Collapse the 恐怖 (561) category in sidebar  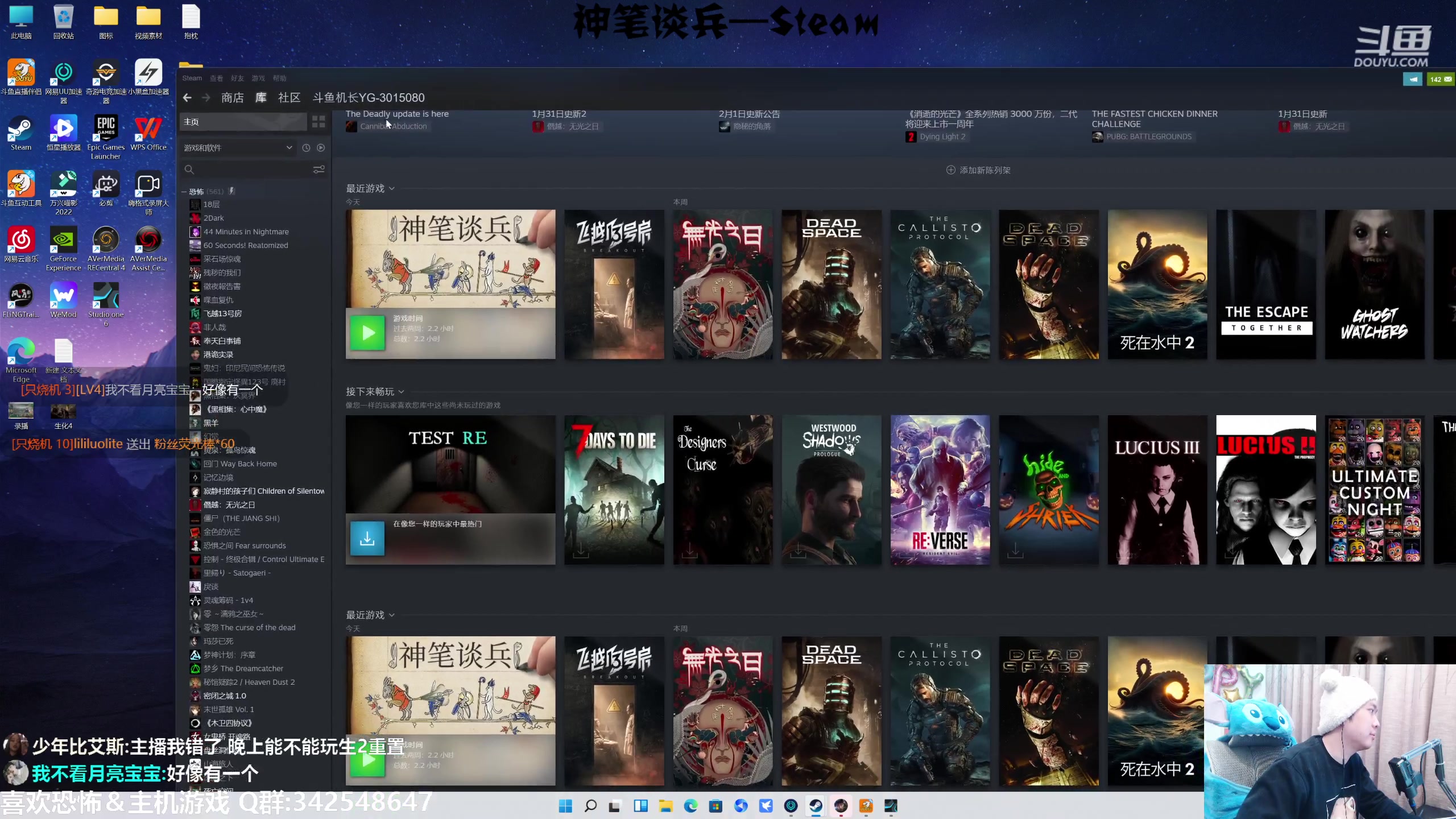click(184, 191)
